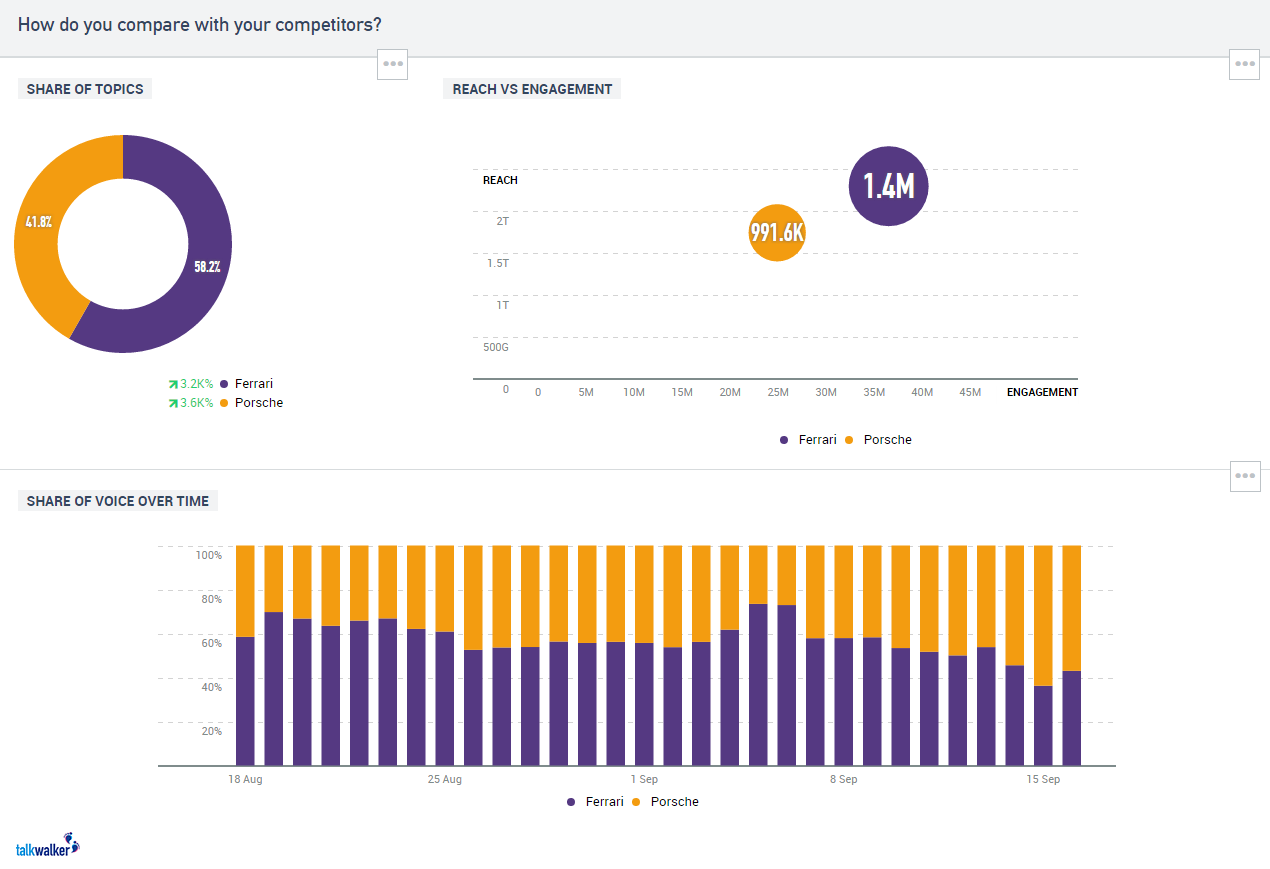
Task: Click the 2T reach axis tick
Action: (503, 220)
